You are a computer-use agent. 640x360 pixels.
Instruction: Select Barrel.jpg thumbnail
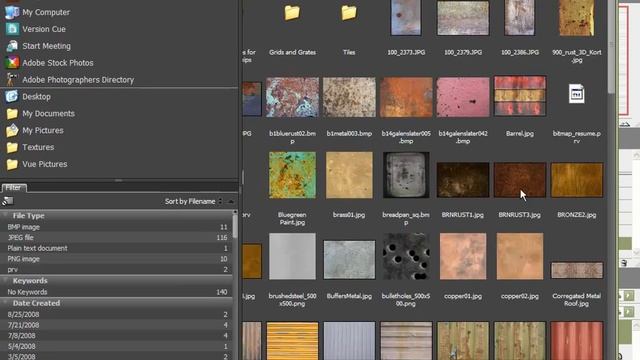tap(520, 96)
